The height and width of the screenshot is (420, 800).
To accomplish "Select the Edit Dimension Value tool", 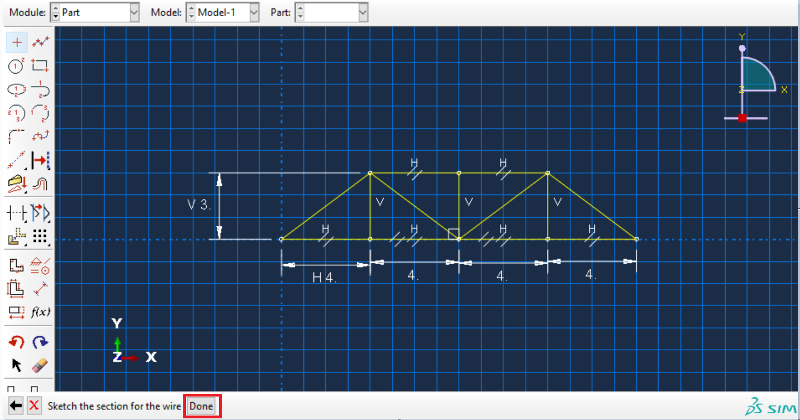I will tap(16, 312).
